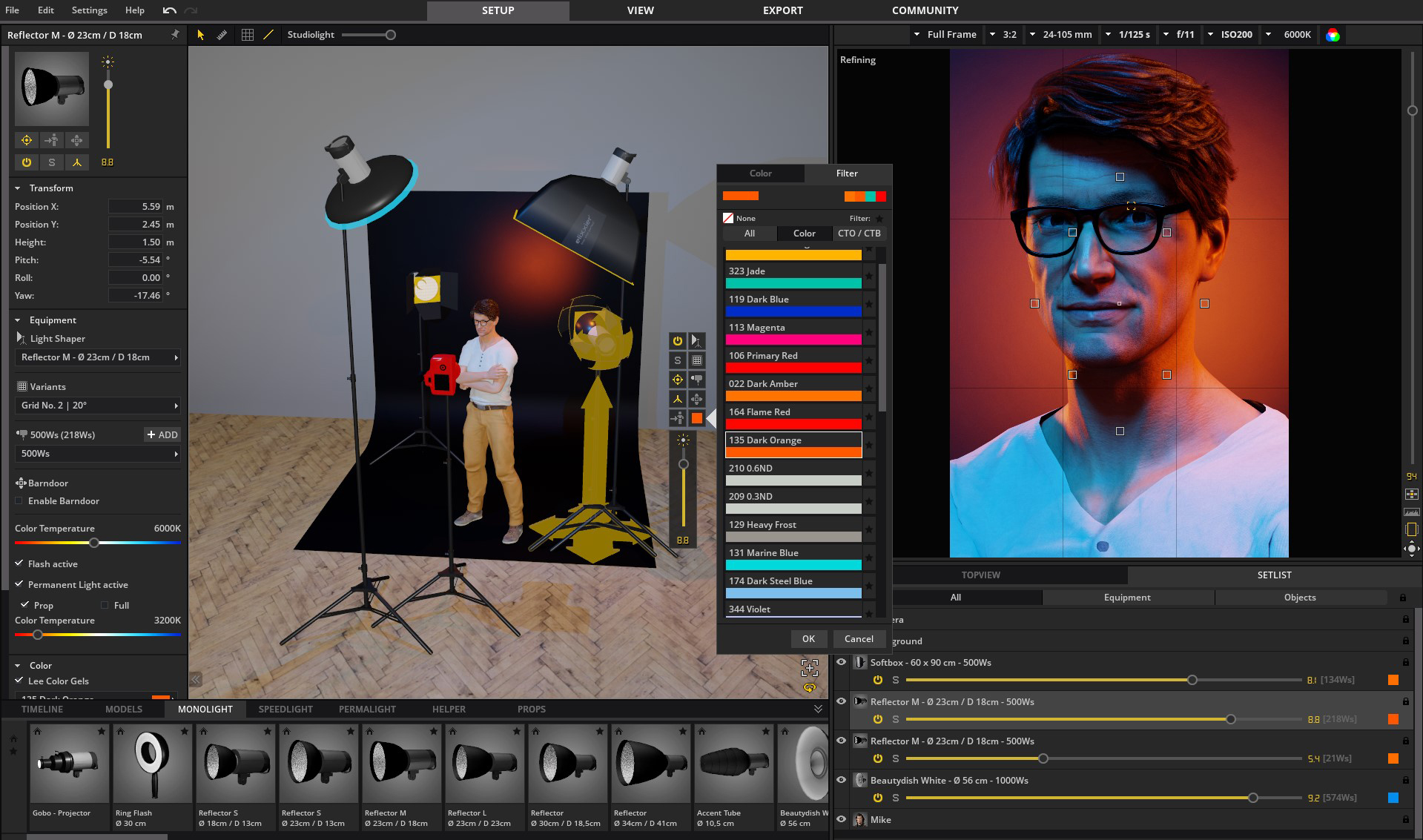Pin the Reflector M properties panel
Screen dimensions: 1423x840
[x=175, y=34]
